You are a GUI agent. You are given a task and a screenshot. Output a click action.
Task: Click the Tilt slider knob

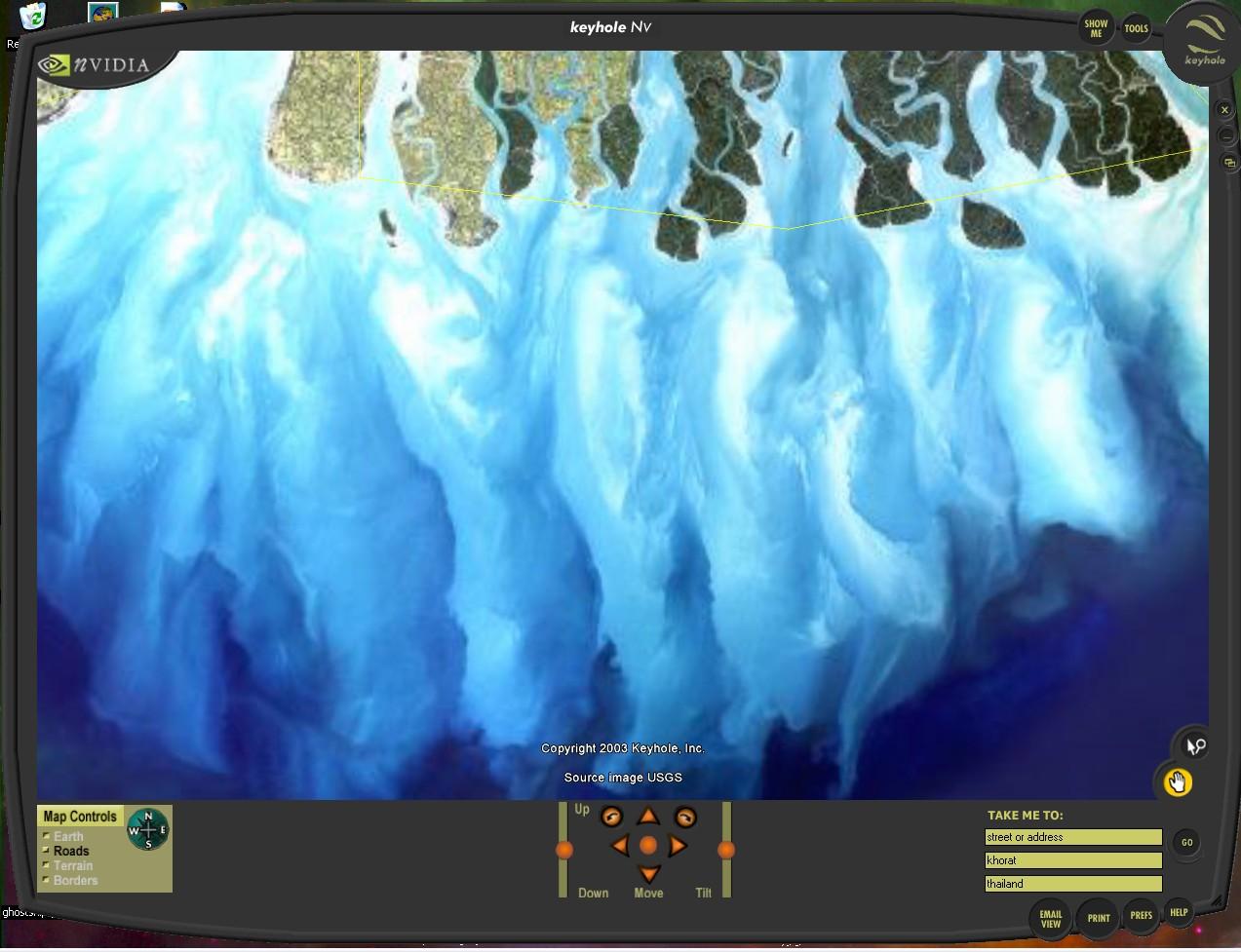coord(726,851)
